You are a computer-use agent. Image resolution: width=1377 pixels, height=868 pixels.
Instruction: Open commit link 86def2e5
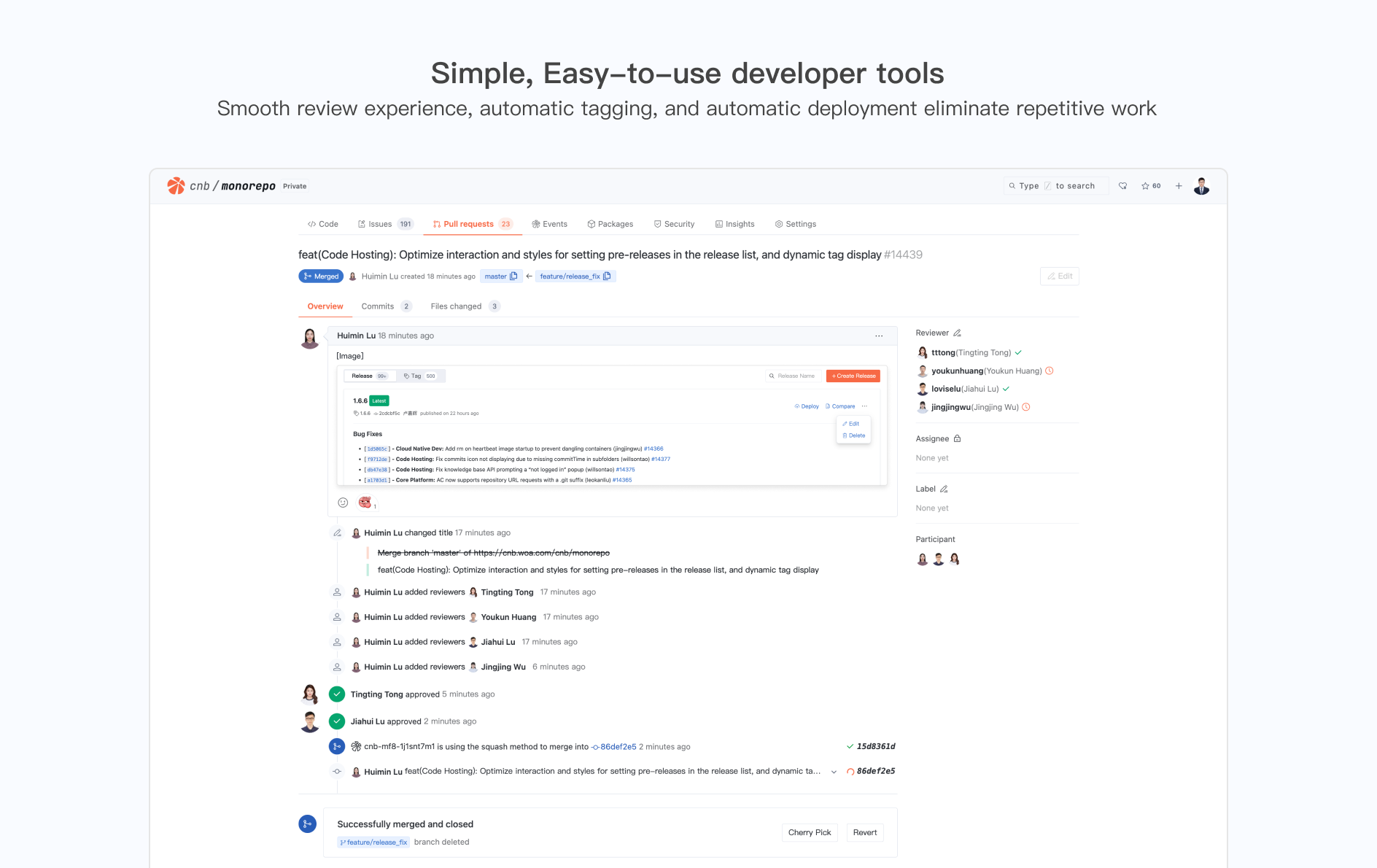pos(617,747)
